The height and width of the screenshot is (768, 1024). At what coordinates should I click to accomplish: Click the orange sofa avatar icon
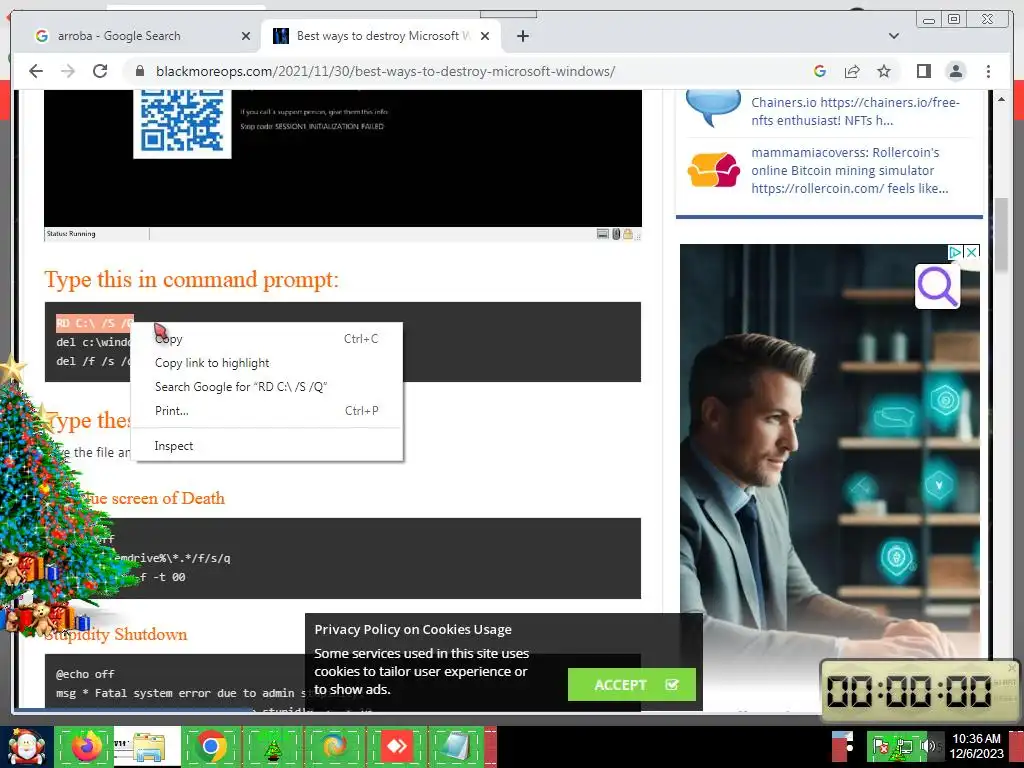pos(713,170)
